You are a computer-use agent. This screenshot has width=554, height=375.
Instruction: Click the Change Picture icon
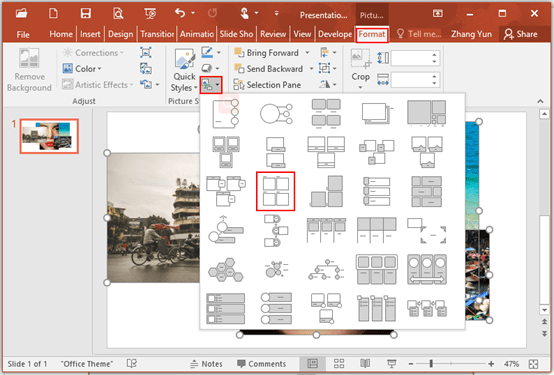tap(146, 68)
